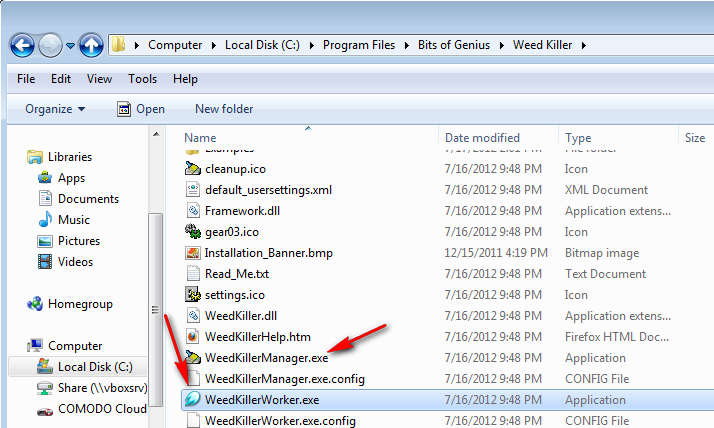This screenshot has height=428, width=714.
Task: Open the Videos library
Action: 75,262
